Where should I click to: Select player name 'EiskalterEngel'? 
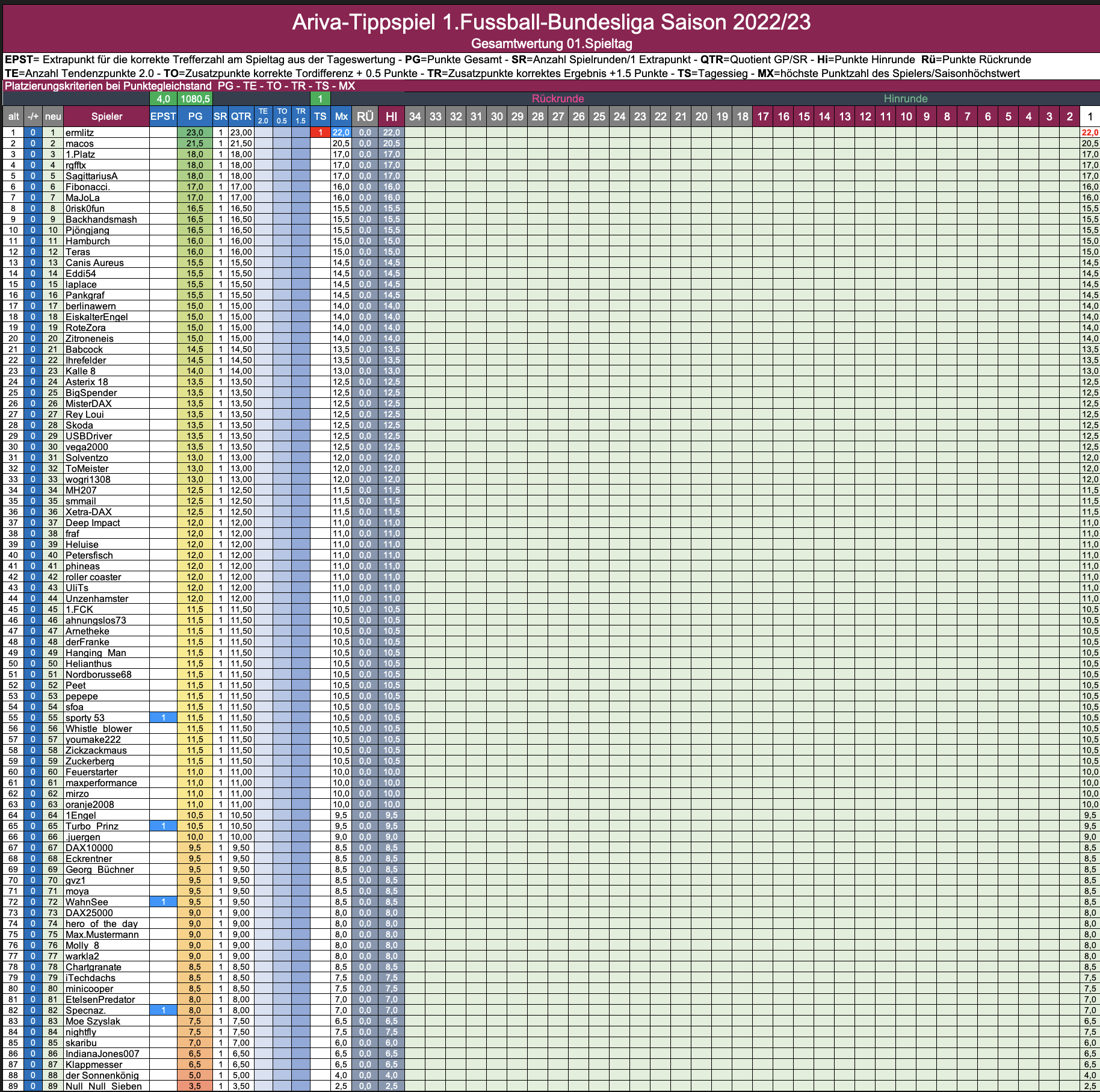(97, 317)
